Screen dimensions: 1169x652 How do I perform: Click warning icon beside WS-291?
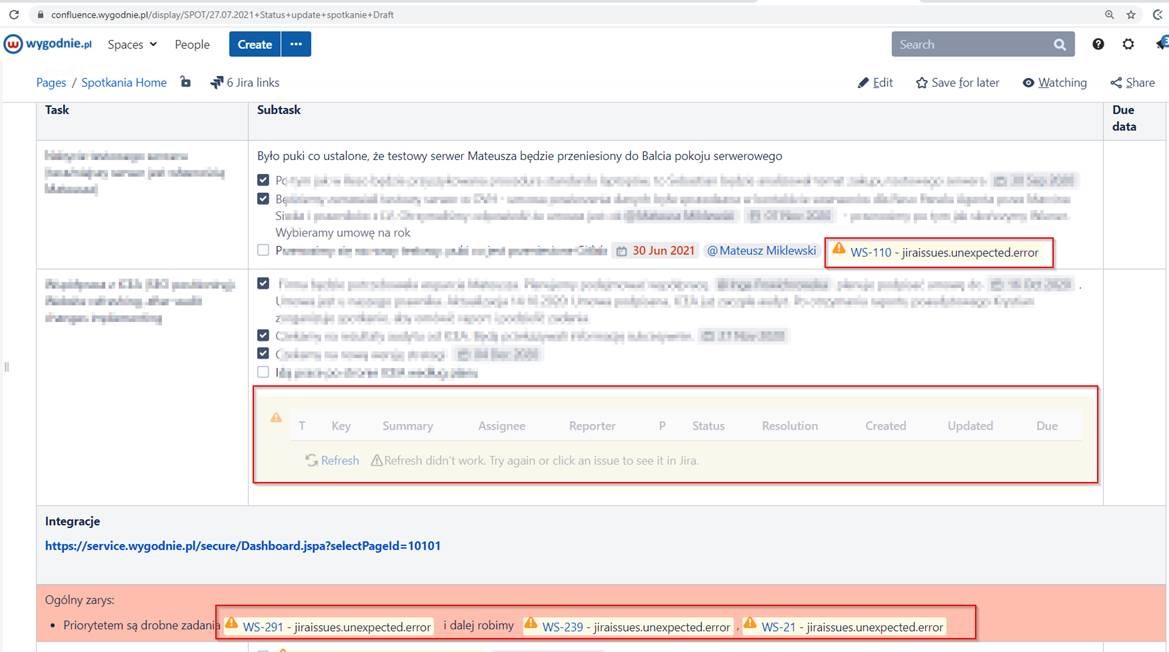pyautogui.click(x=231, y=623)
